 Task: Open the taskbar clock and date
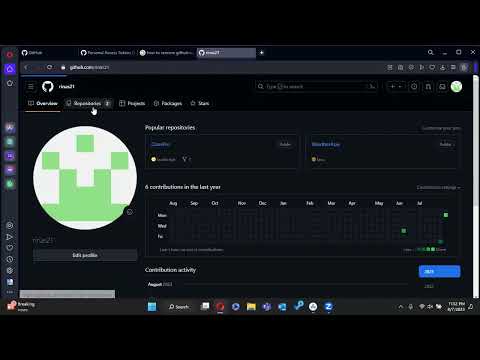[456, 307]
